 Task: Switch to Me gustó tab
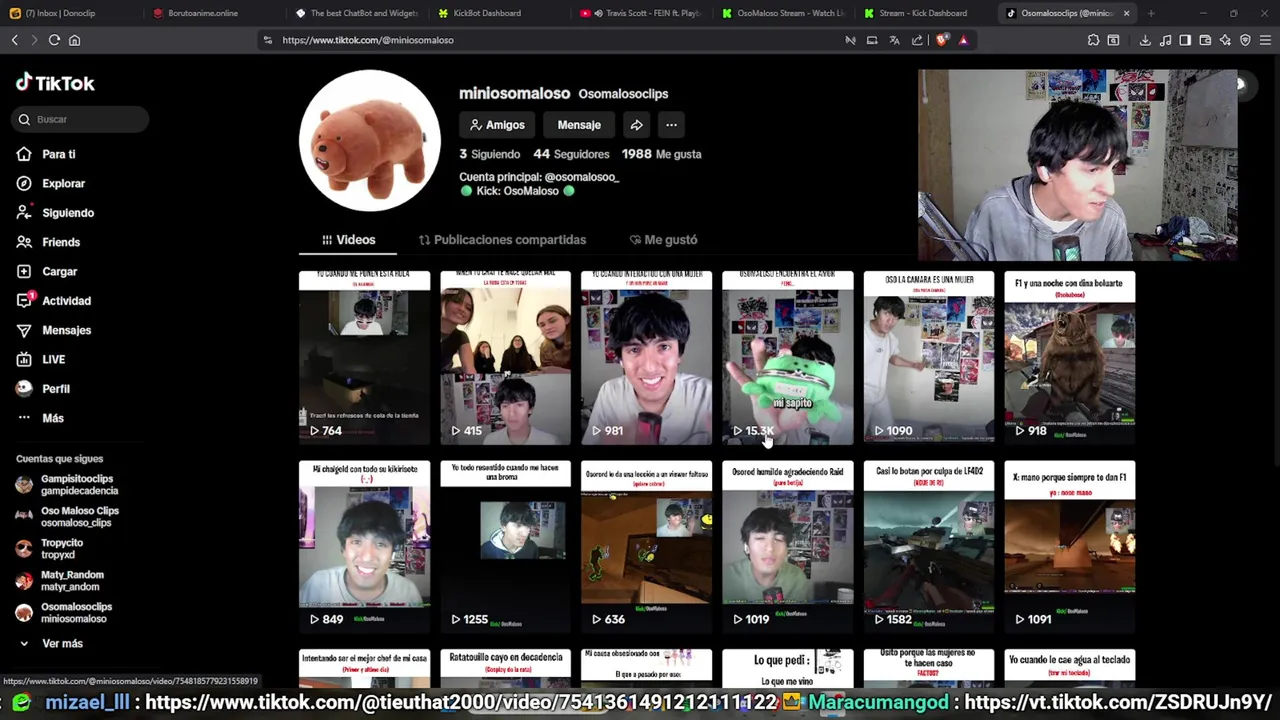click(x=663, y=240)
